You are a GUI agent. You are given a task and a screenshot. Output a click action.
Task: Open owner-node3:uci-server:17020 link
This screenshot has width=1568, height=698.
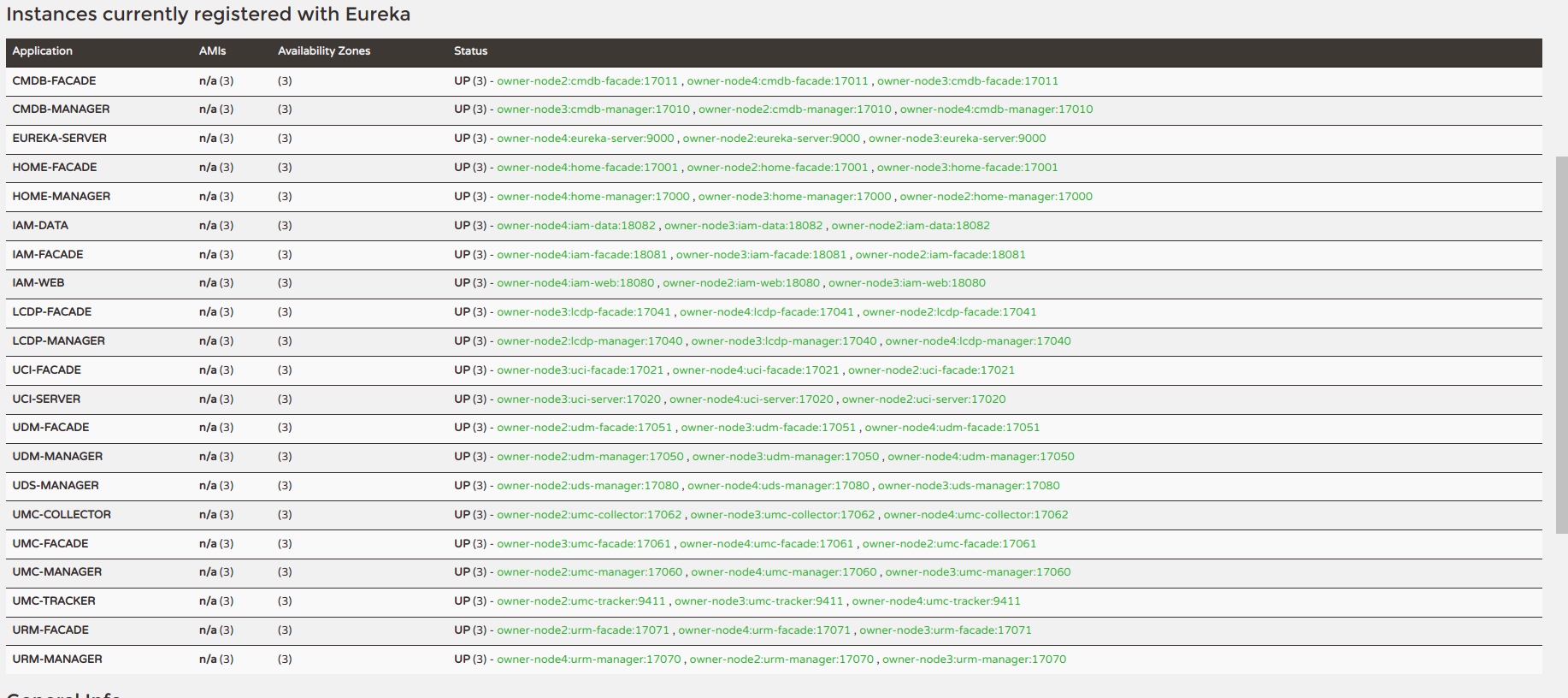pyautogui.click(x=579, y=399)
